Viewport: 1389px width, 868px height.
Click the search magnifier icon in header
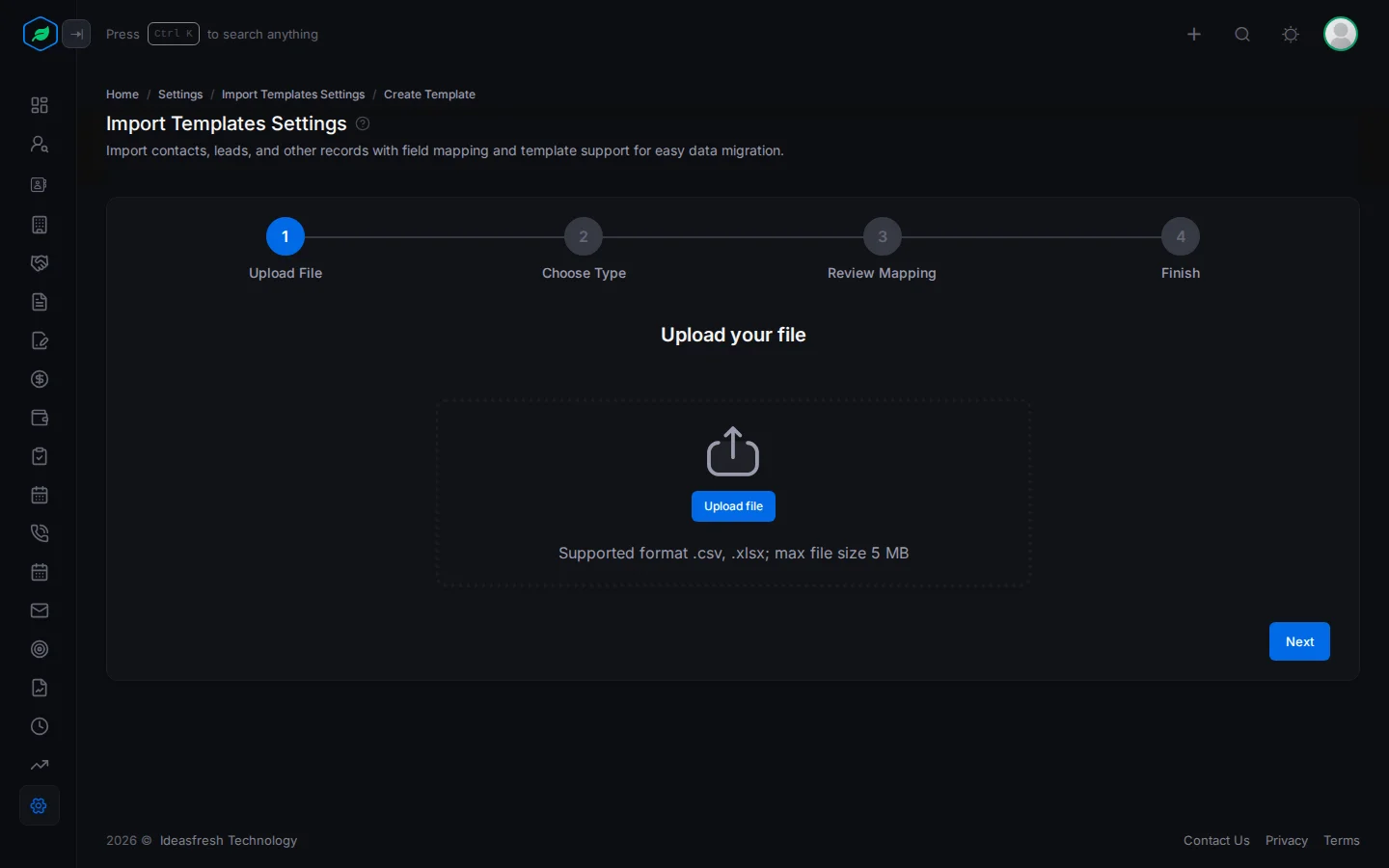(1242, 34)
